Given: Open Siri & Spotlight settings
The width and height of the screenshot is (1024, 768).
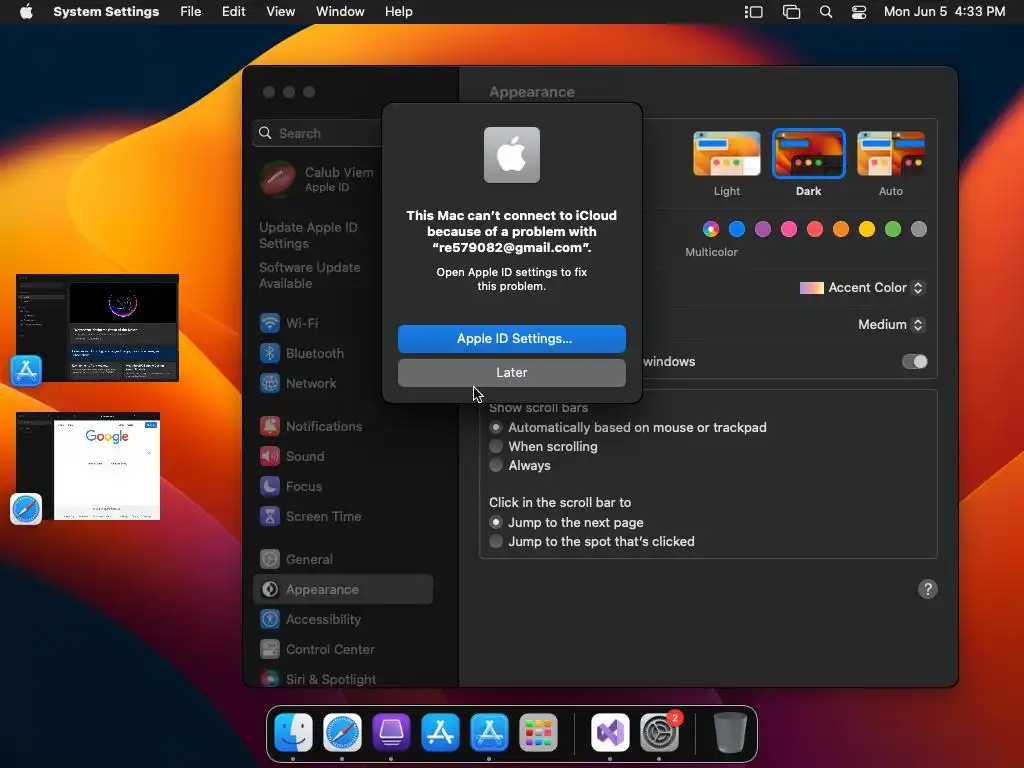Looking at the screenshot, I should pos(318,679).
